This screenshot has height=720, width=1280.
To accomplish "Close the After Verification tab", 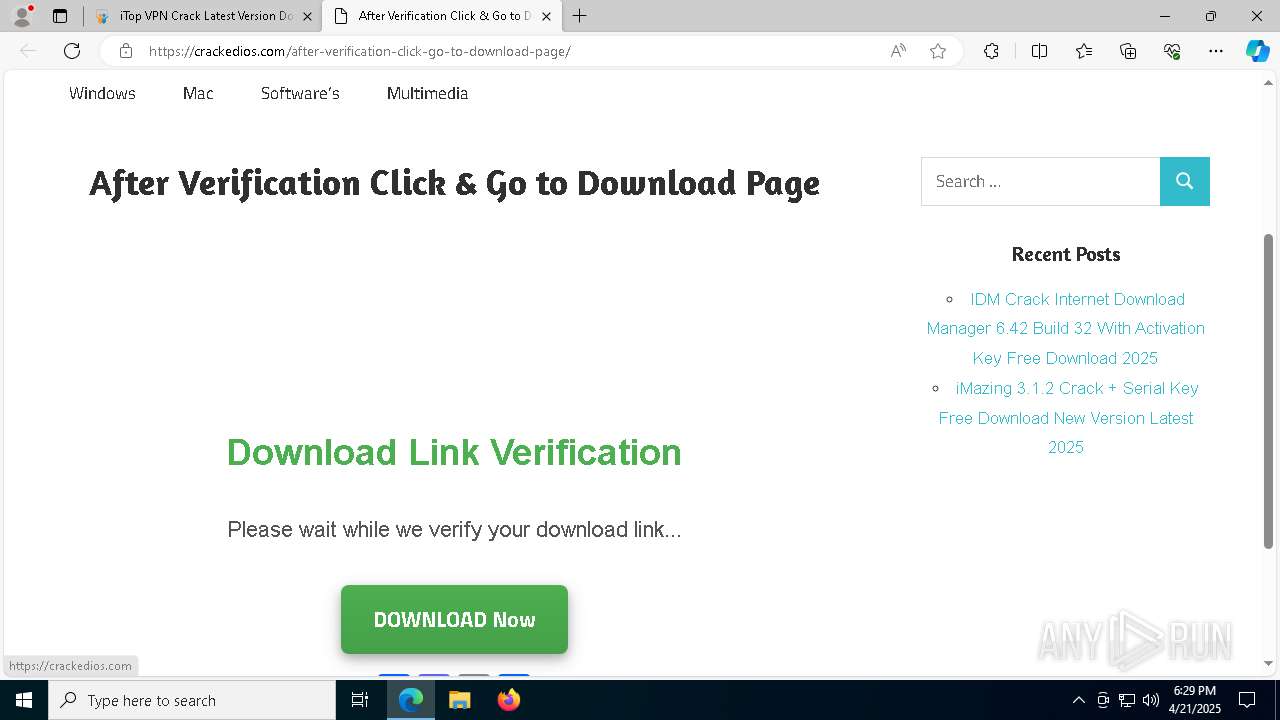I will [546, 16].
